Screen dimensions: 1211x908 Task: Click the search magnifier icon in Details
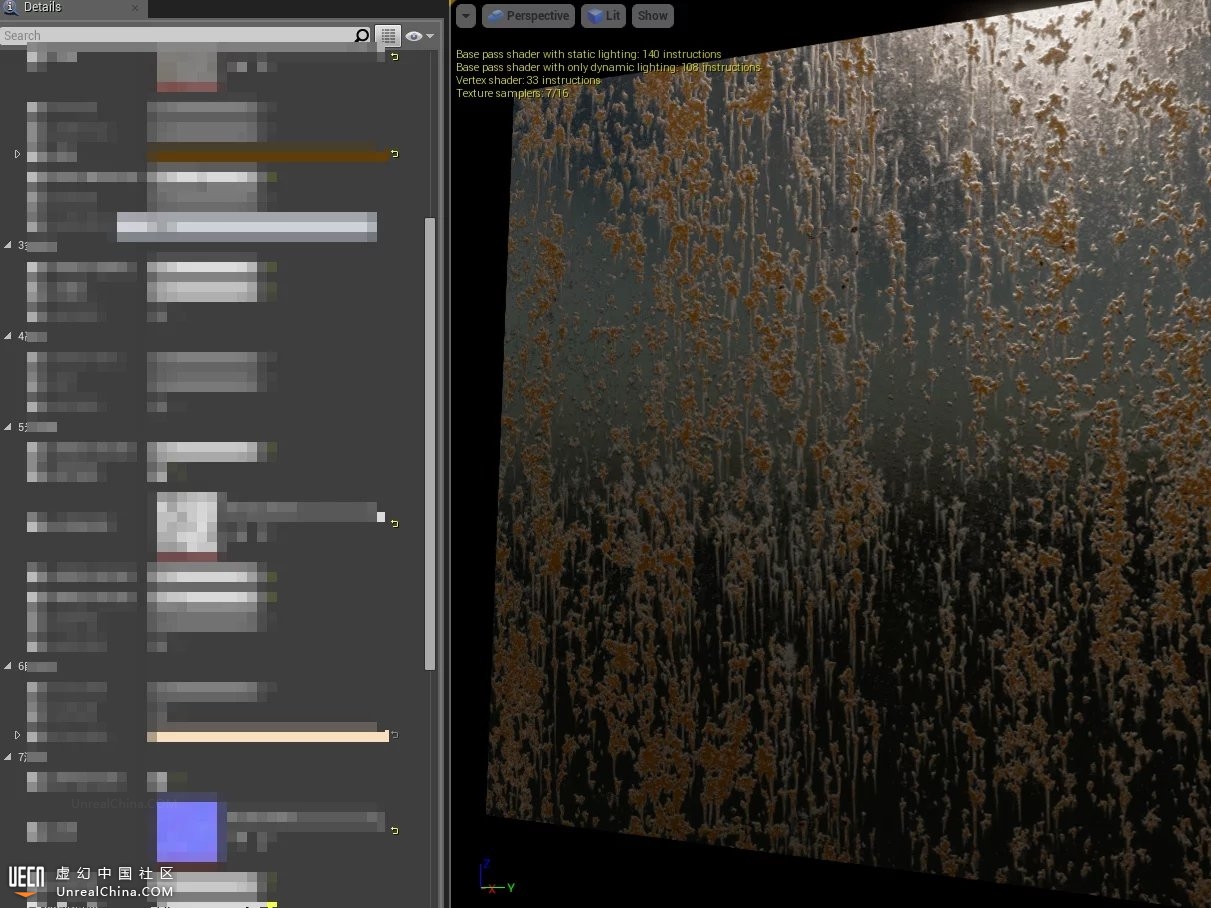pyautogui.click(x=361, y=36)
